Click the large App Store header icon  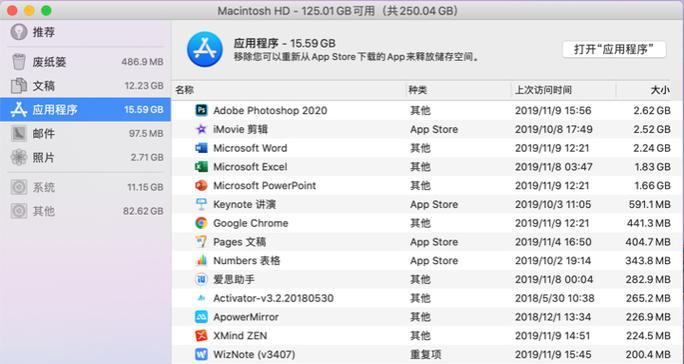point(205,49)
